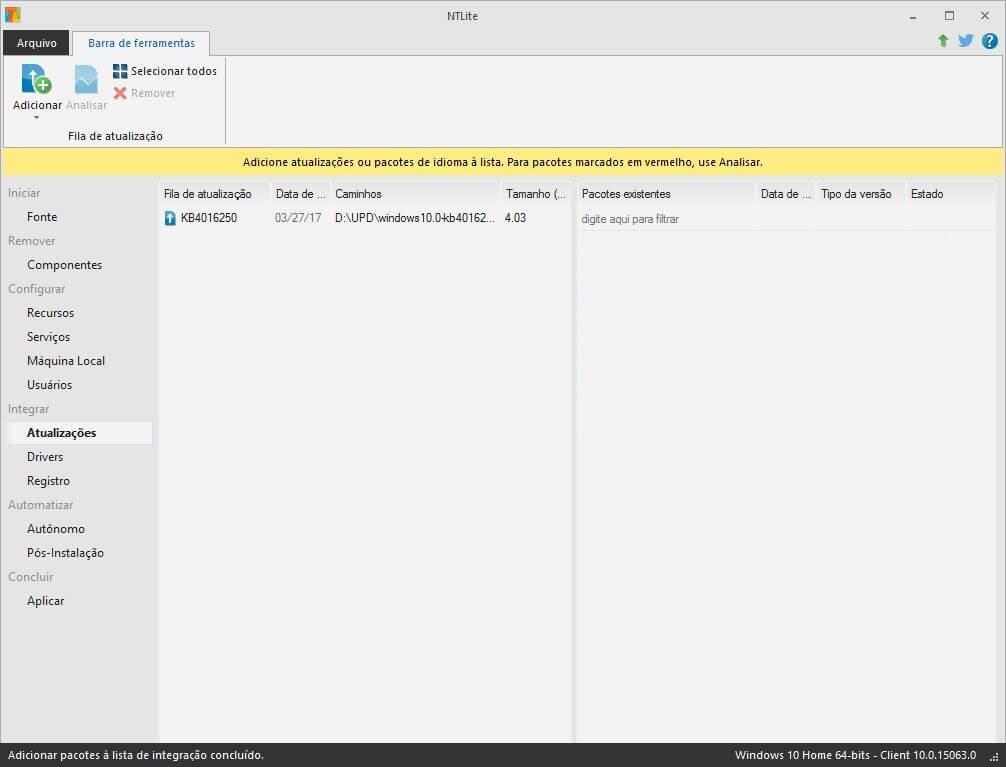Click the Selecionar todos label
The image size is (1006, 767).
[x=174, y=71]
